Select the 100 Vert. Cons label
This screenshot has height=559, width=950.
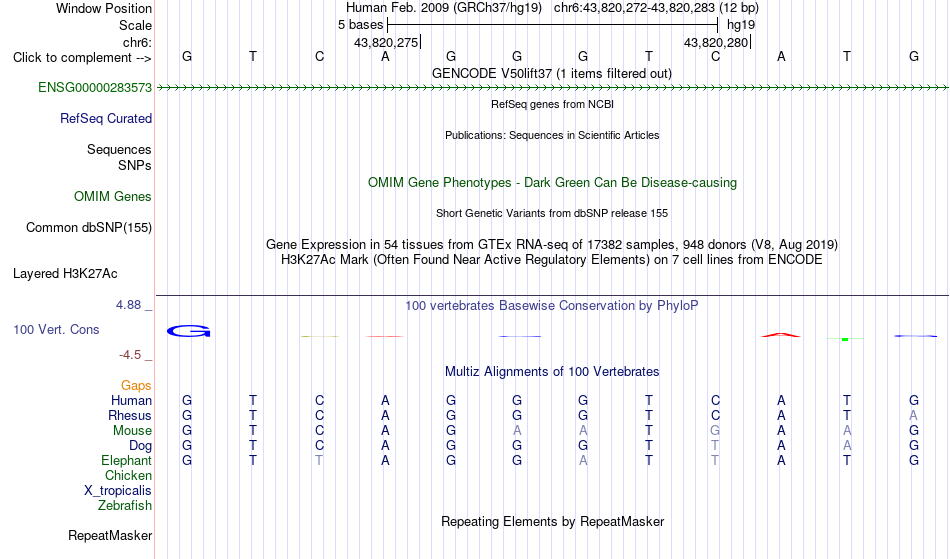pyautogui.click(x=56, y=329)
